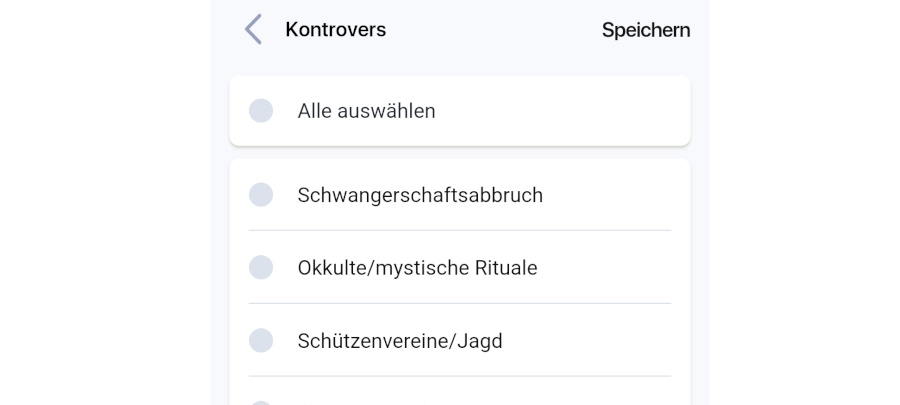This screenshot has height=405, width=900.
Task: Enable the Schwangerschaftsabbruch circle toggle
Action: 261,195
